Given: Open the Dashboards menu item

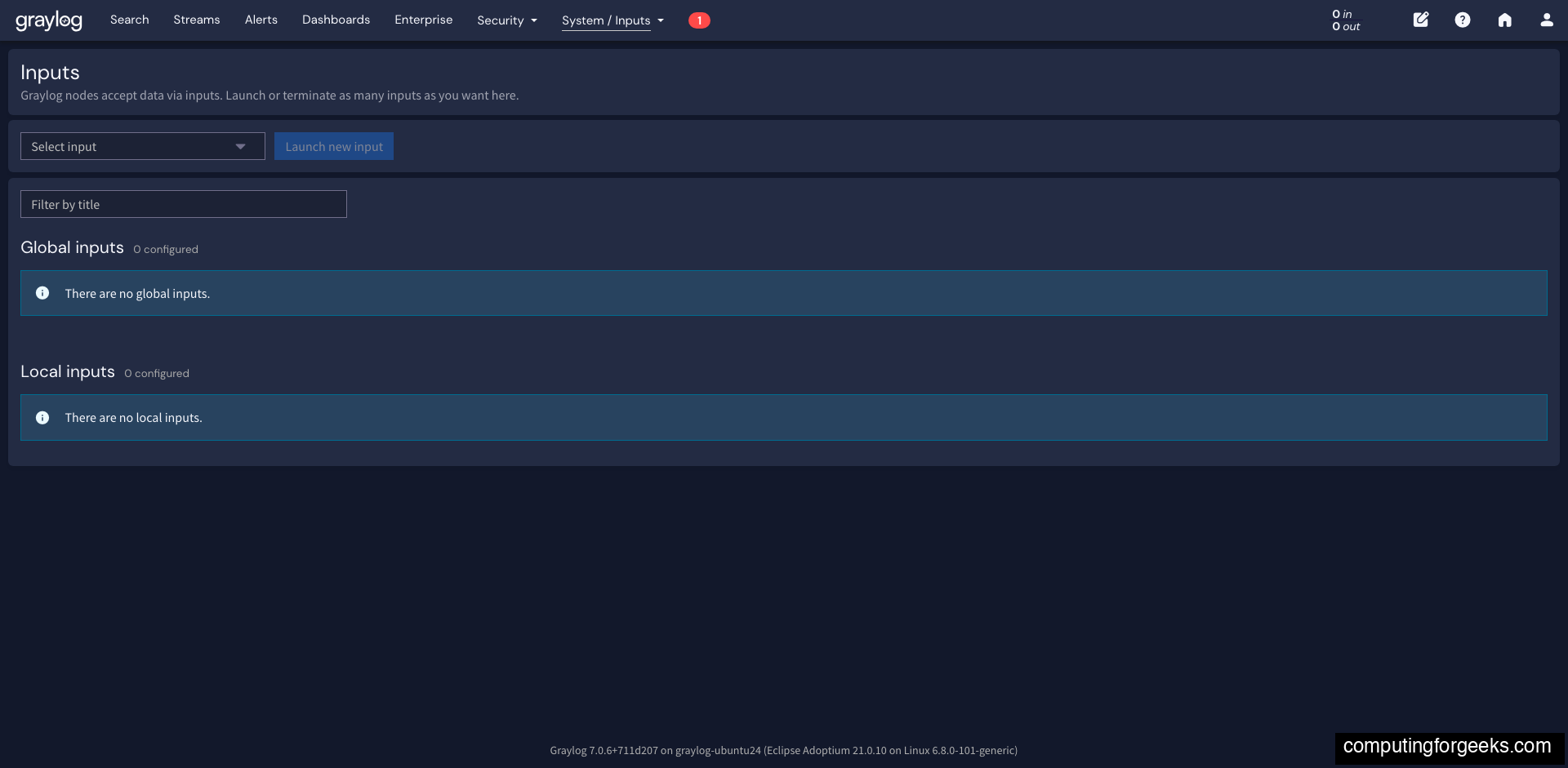Looking at the screenshot, I should (336, 20).
